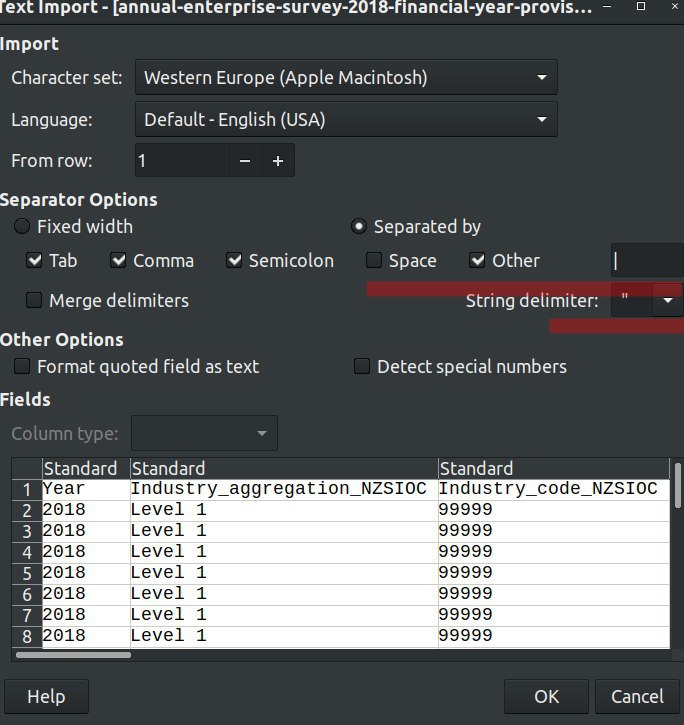Decrease From row with minus button
The height and width of the screenshot is (725, 684).
[245, 160]
